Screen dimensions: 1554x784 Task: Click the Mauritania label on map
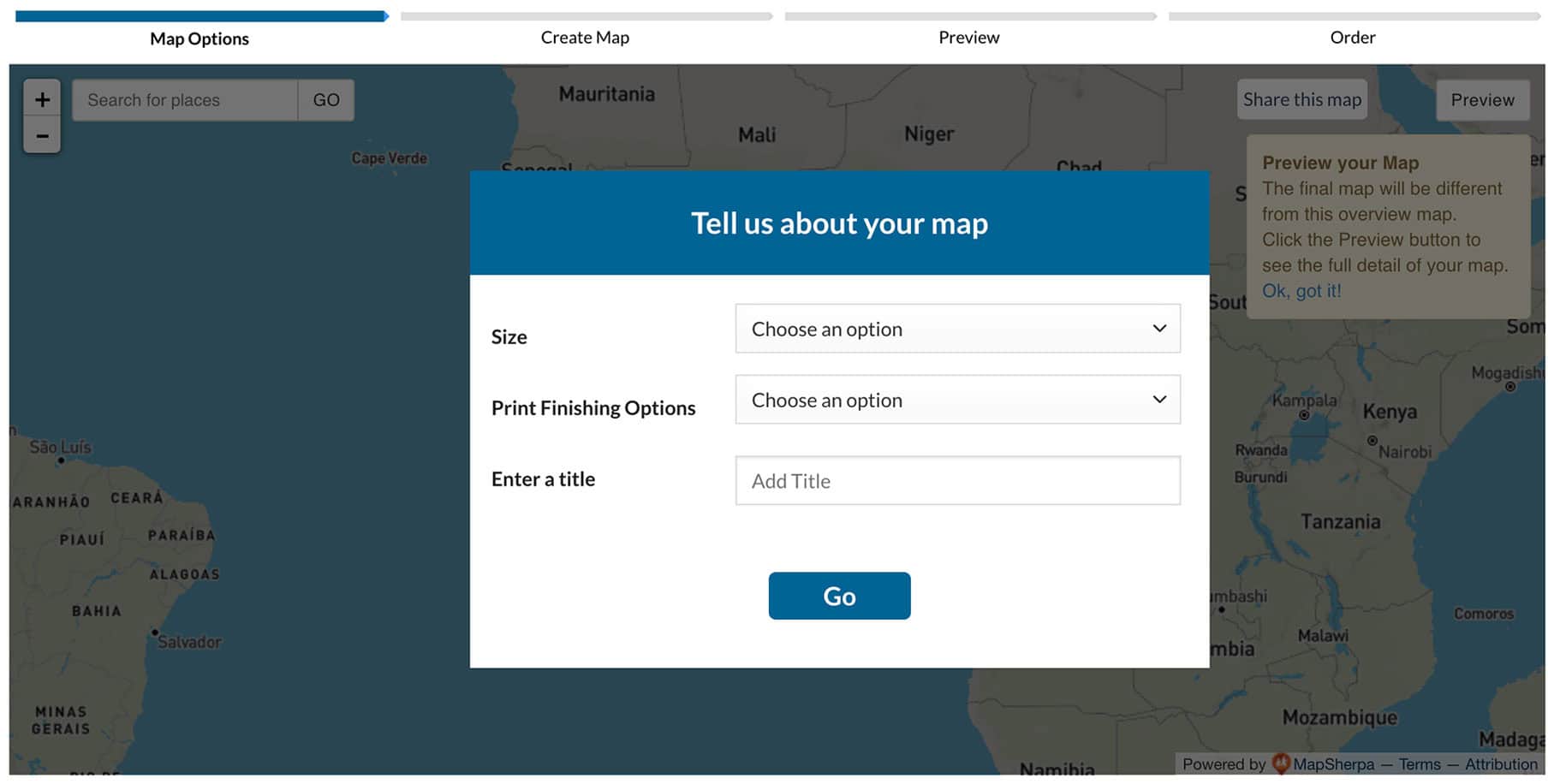click(607, 94)
